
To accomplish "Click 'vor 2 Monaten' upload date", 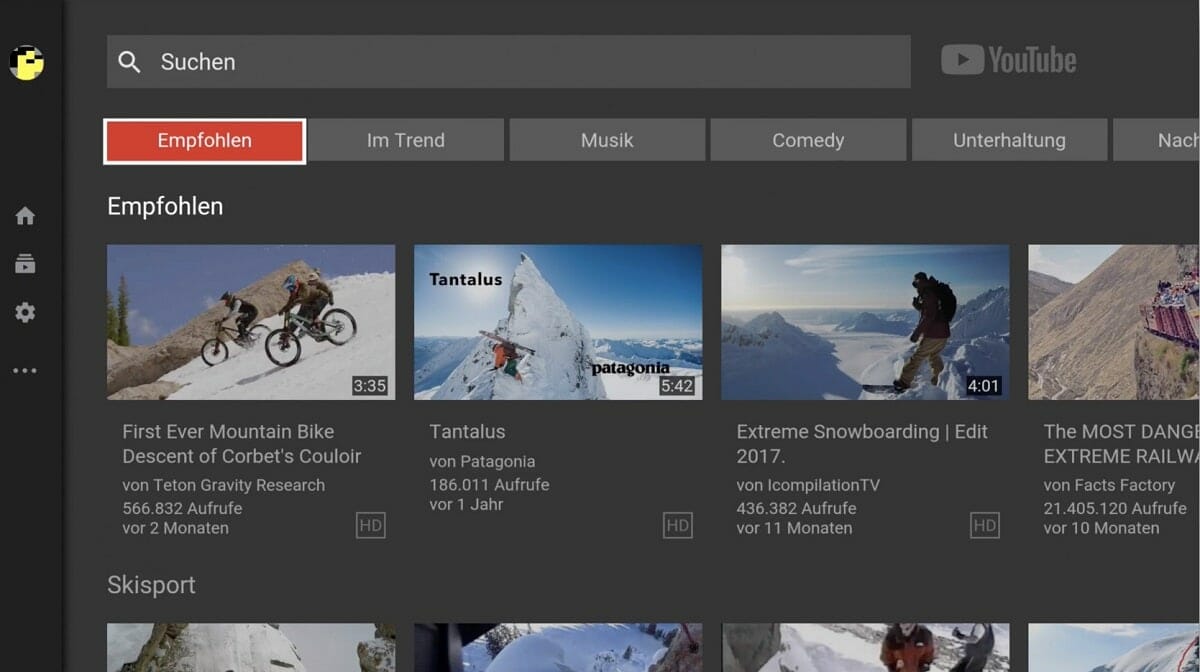I will pyautogui.click(x=175, y=528).
